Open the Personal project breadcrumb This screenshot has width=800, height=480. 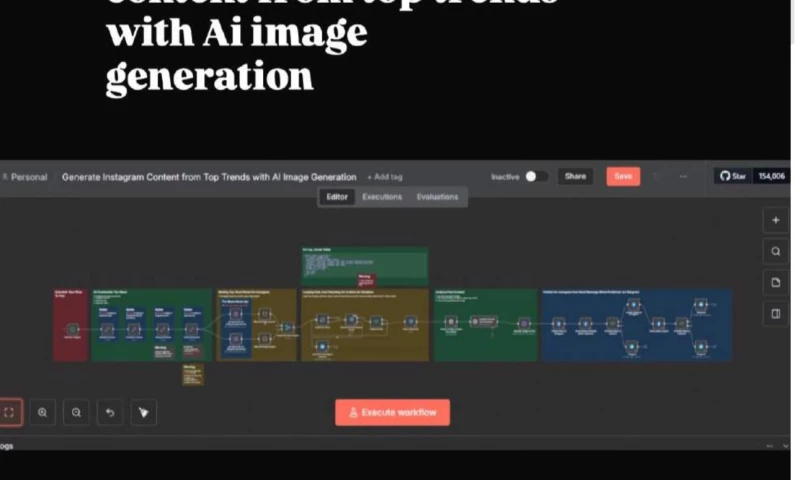click(24, 177)
